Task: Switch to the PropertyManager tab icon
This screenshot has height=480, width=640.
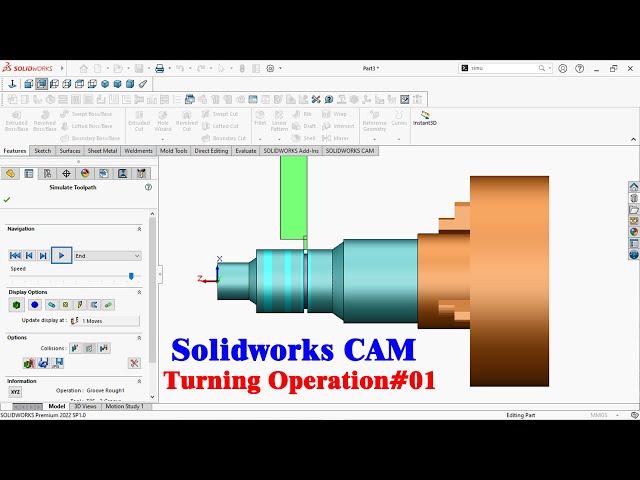Action: 29,173
